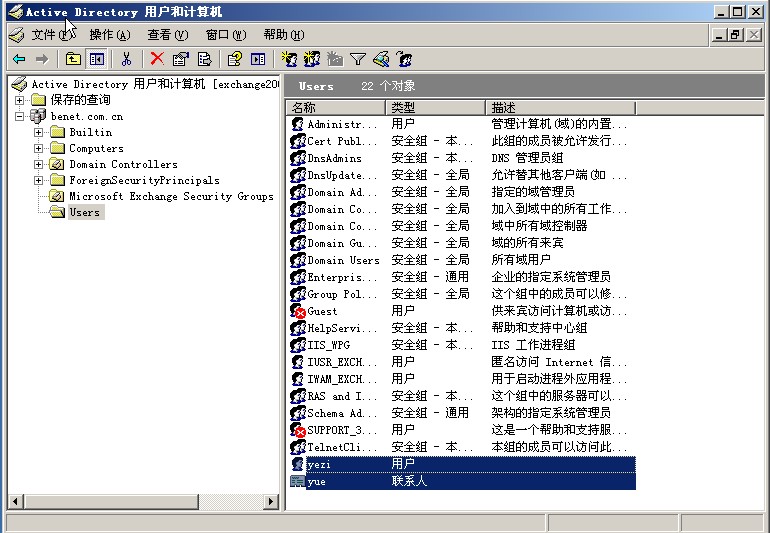Click the red X Delete icon

coord(157,59)
